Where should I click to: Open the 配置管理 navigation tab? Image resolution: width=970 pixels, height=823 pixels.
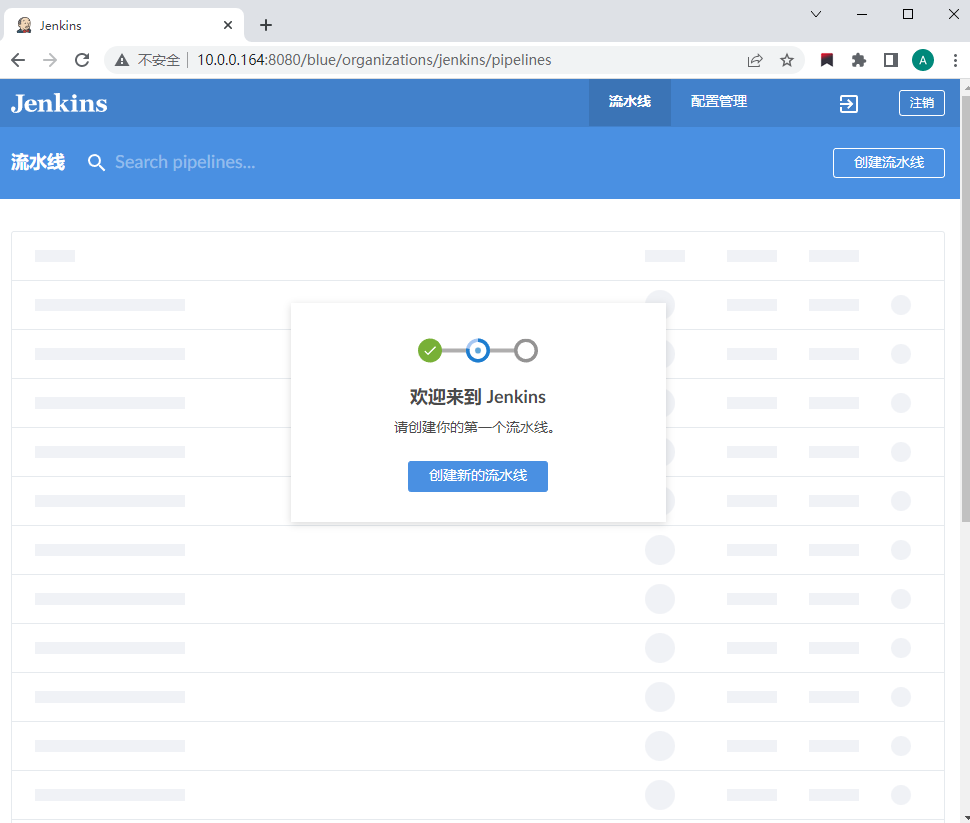pyautogui.click(x=719, y=102)
